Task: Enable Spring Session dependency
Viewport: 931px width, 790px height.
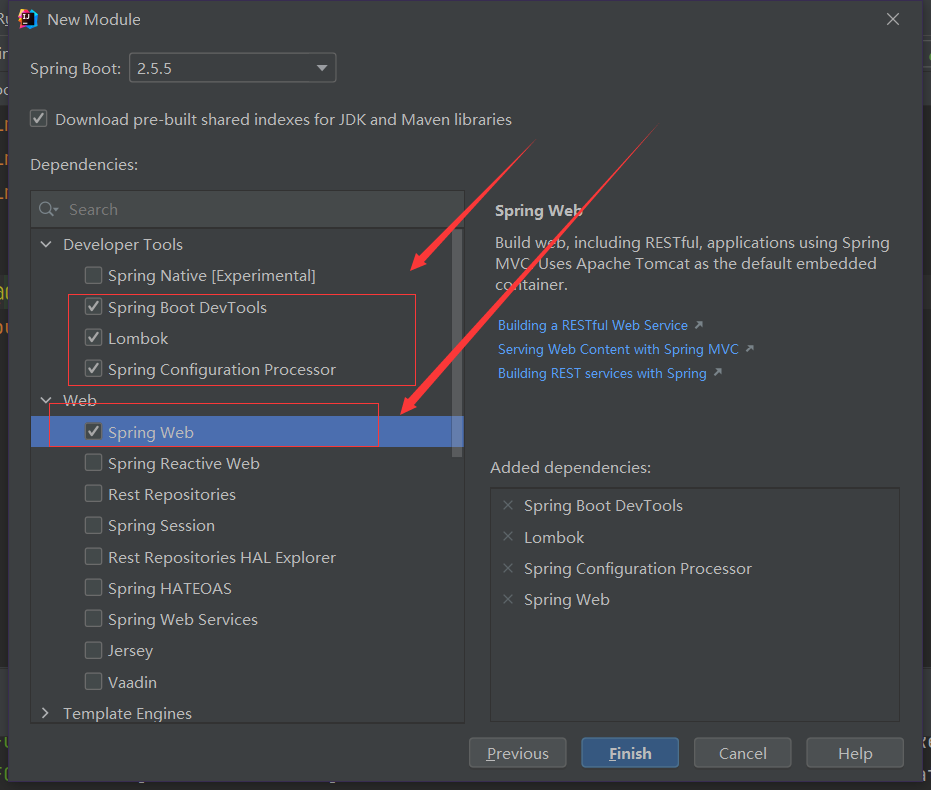Action: pos(93,525)
